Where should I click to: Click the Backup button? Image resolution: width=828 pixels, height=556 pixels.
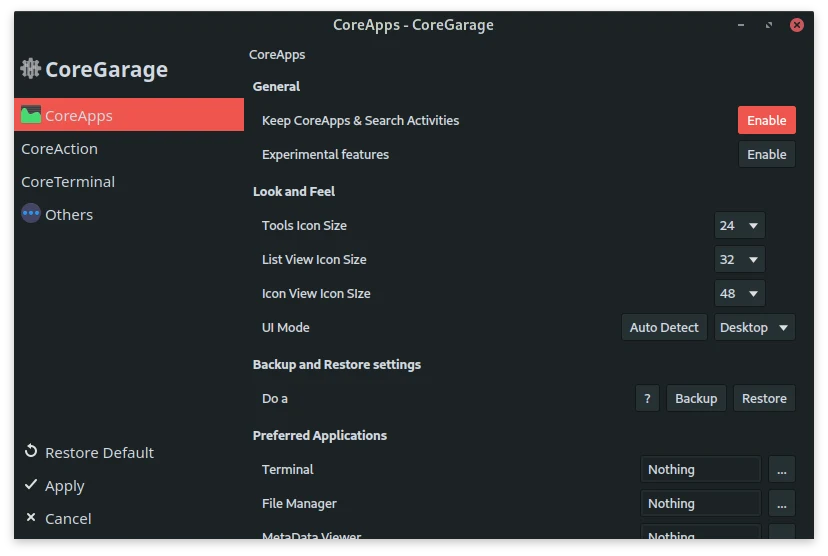tap(695, 399)
